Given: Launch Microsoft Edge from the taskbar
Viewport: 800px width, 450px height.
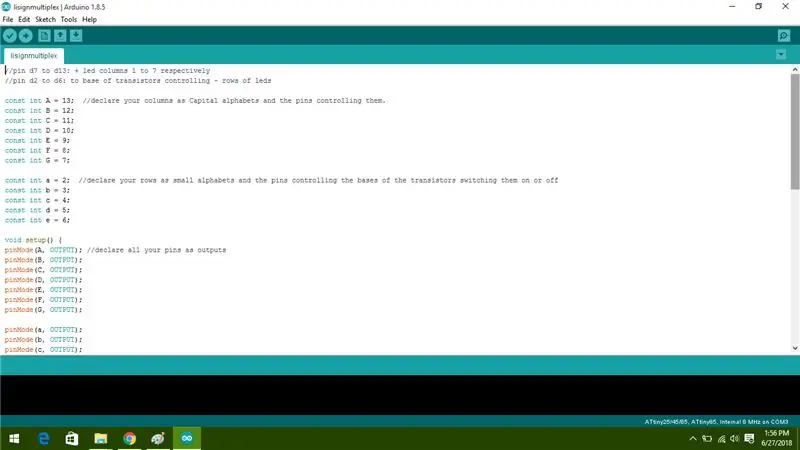Looking at the screenshot, I should pos(44,439).
